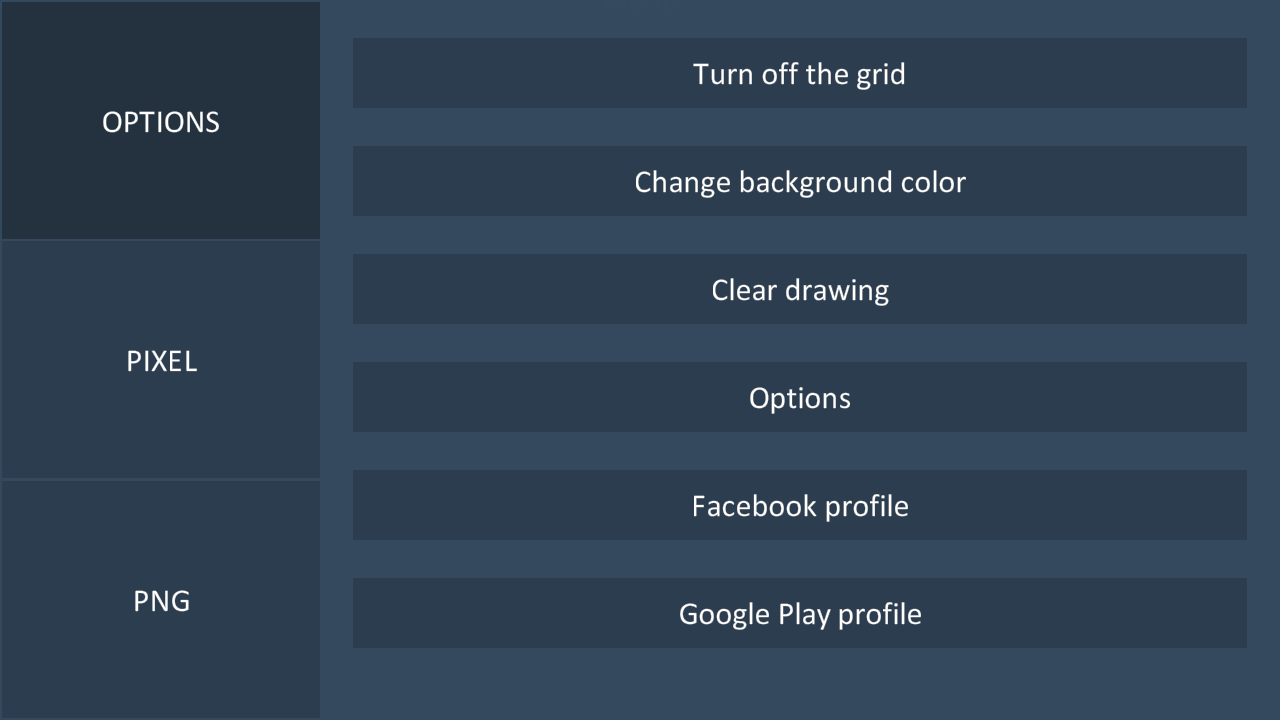1280x720 pixels.
Task: Show the PNG section on the left
Action: click(x=160, y=600)
